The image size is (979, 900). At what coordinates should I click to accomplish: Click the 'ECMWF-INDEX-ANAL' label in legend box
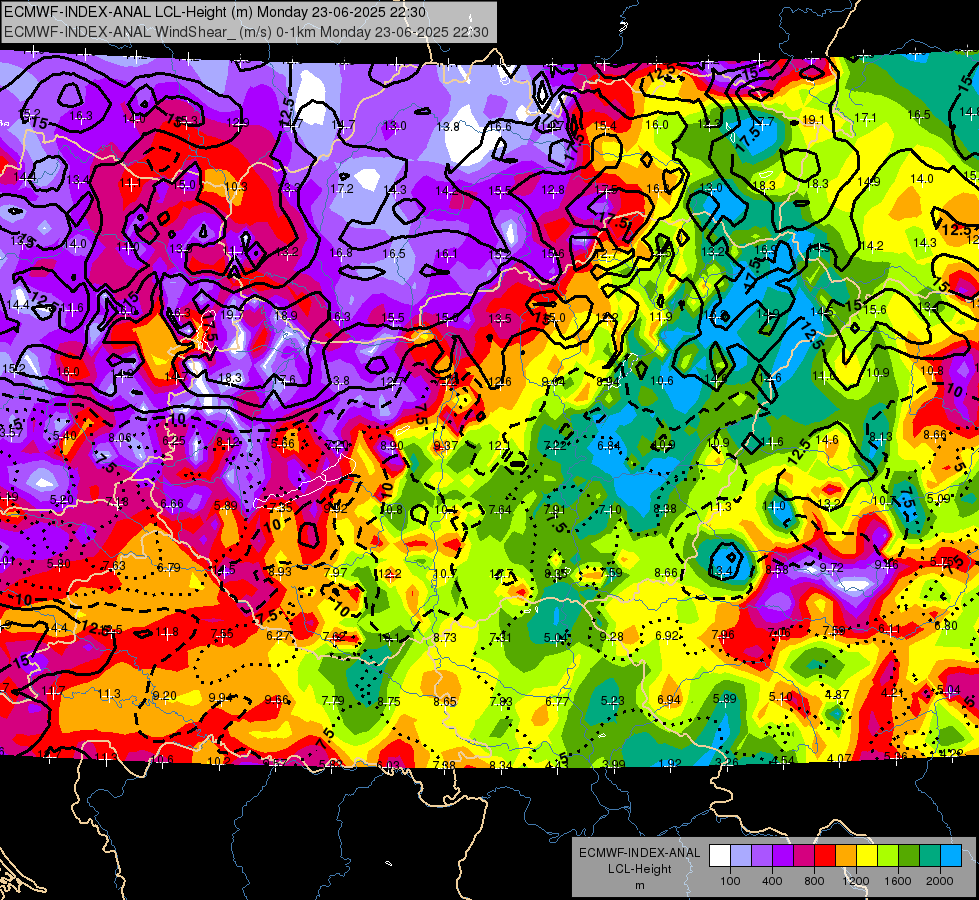[x=639, y=853]
